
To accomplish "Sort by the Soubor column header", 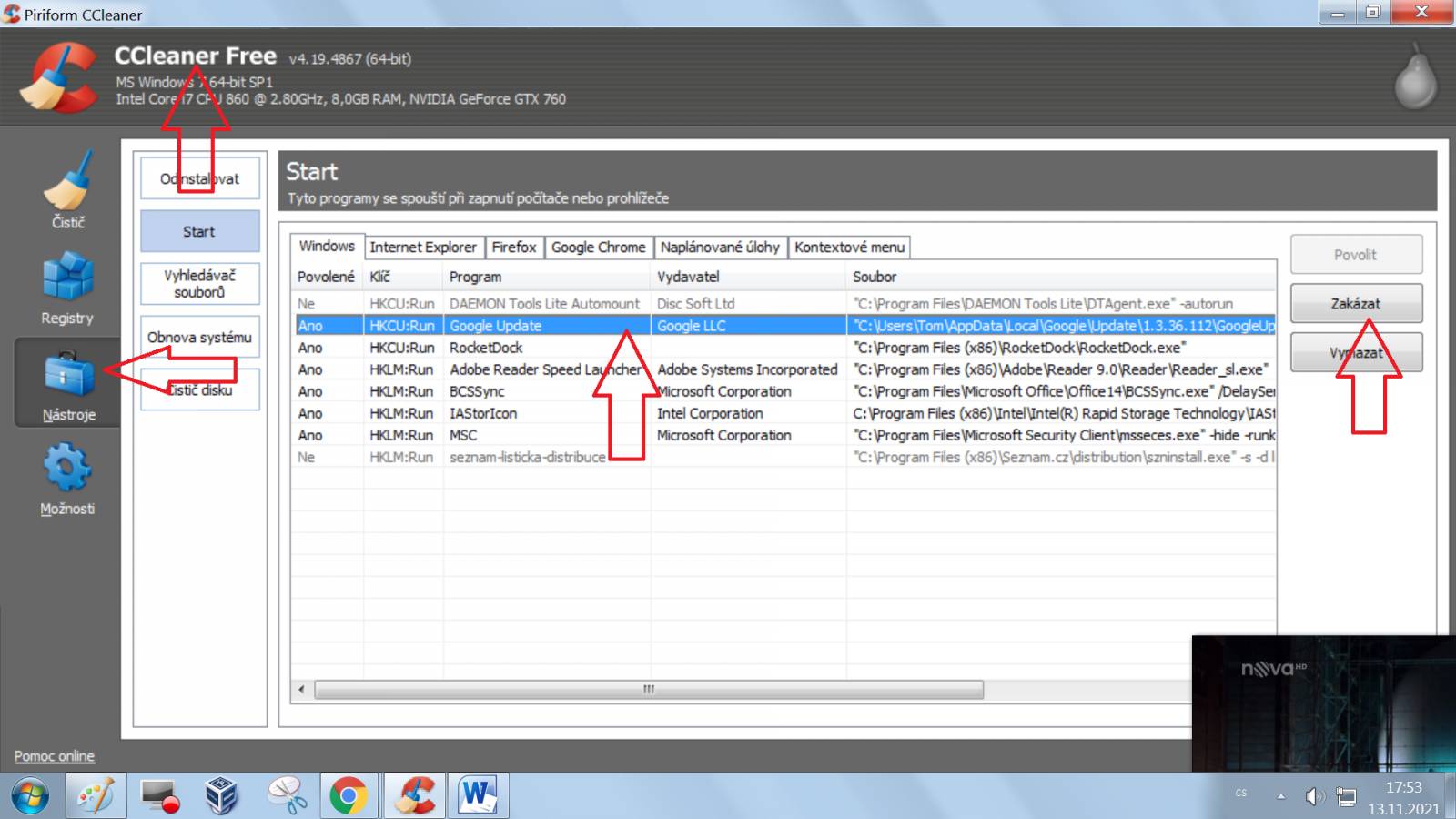I will [x=1061, y=277].
